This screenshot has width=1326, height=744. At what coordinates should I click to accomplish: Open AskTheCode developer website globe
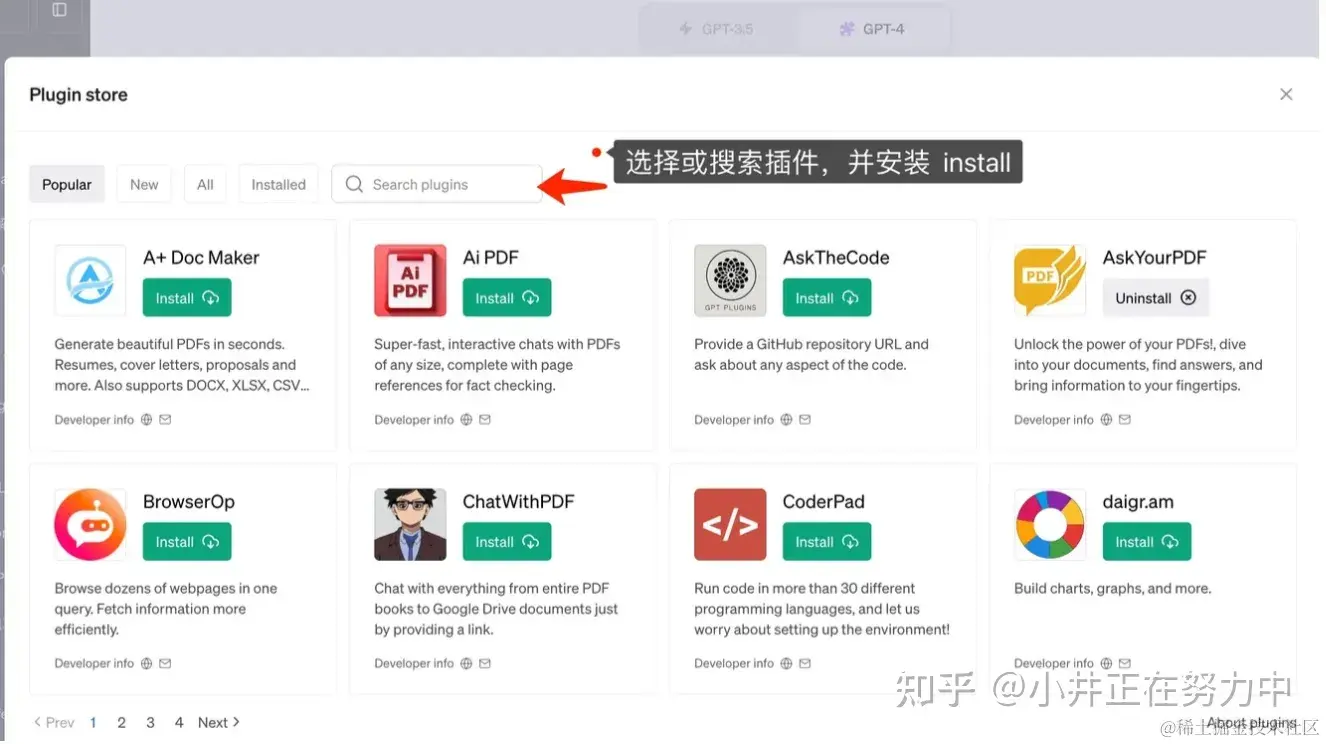tap(786, 420)
